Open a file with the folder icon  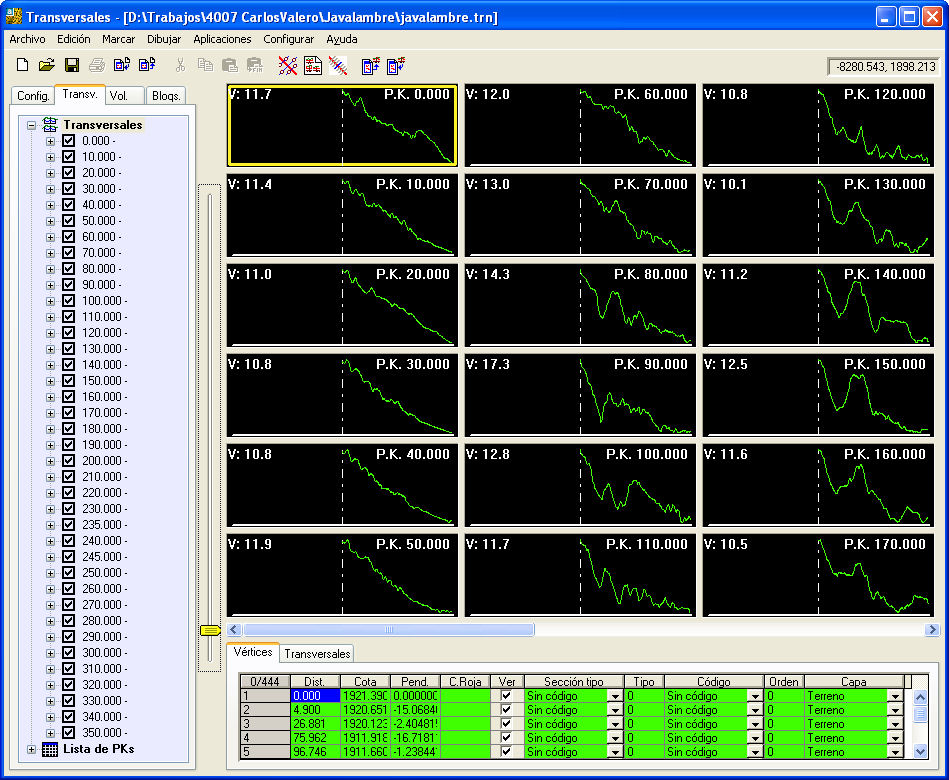[x=47, y=65]
